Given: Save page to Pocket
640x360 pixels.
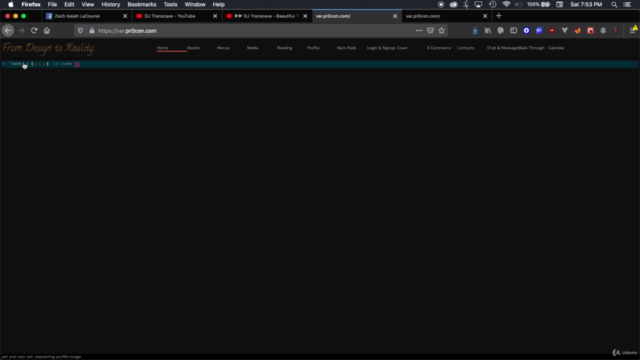Looking at the screenshot, I should point(430,31).
